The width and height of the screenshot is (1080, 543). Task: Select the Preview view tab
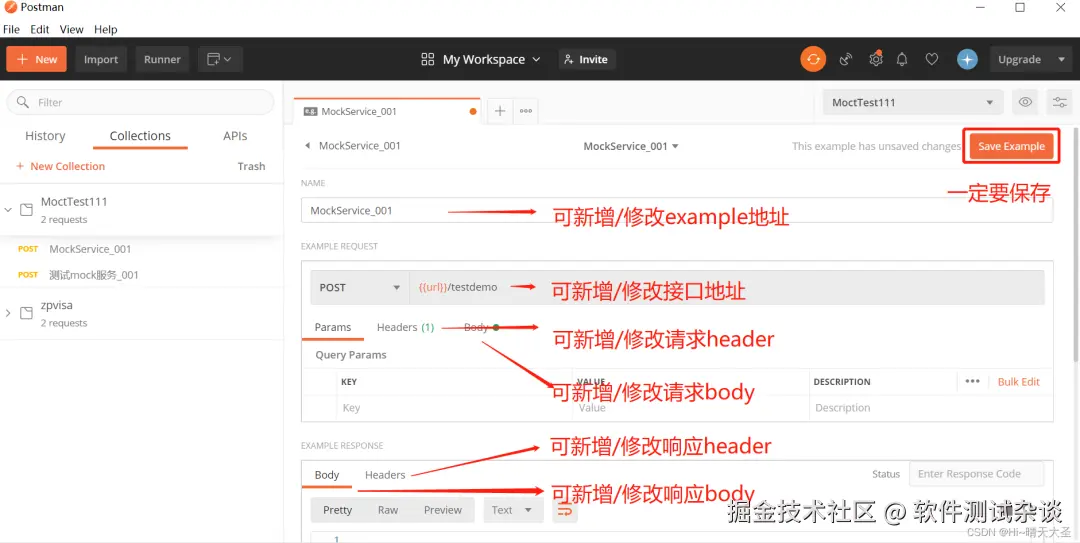click(x=442, y=510)
